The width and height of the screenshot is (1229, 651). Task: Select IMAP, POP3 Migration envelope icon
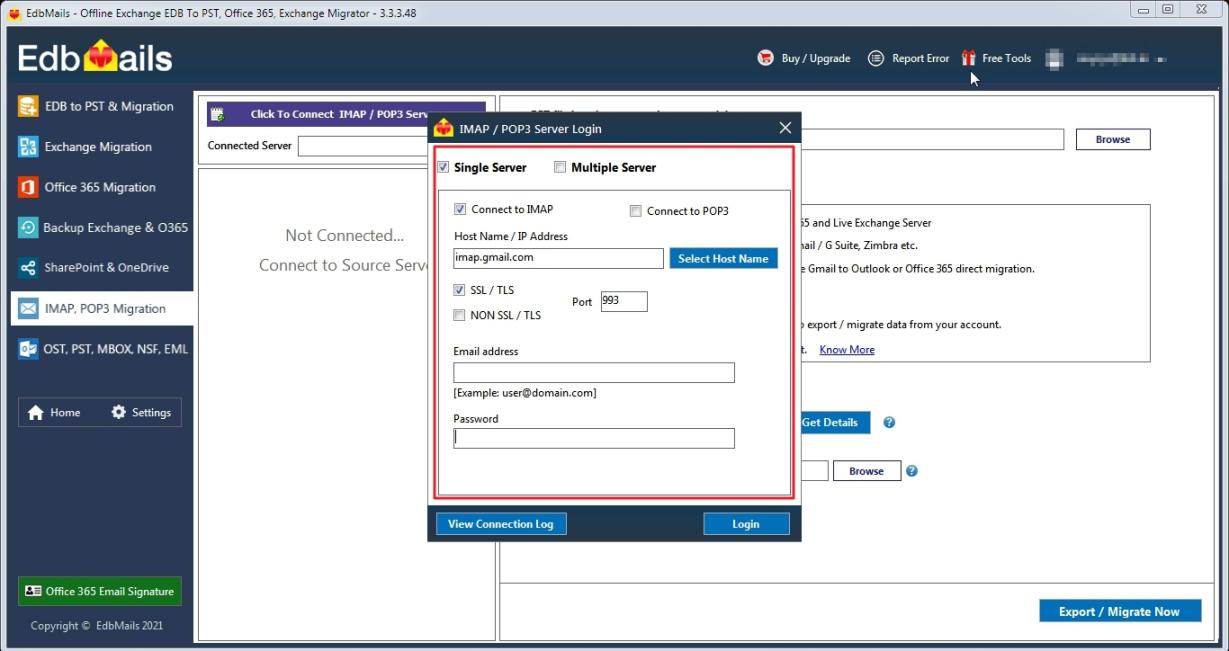[28, 309]
